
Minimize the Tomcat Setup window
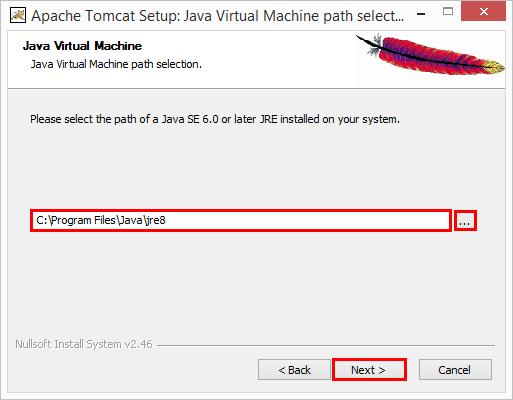pyautogui.click(x=421, y=14)
